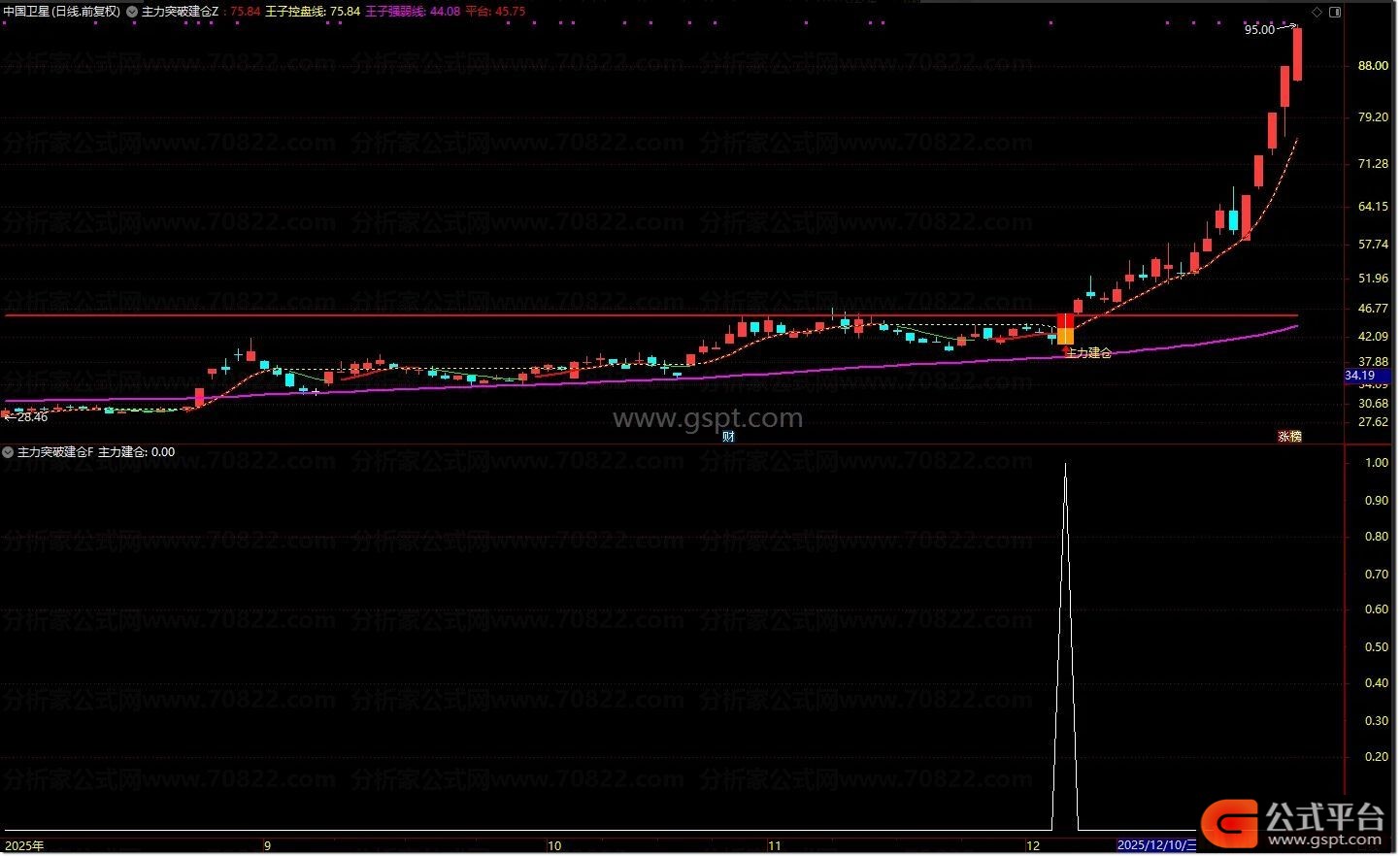Viewport: 1400px width, 856px height.
Task: Click the 95.00 high price marker
Action: click(x=1259, y=30)
